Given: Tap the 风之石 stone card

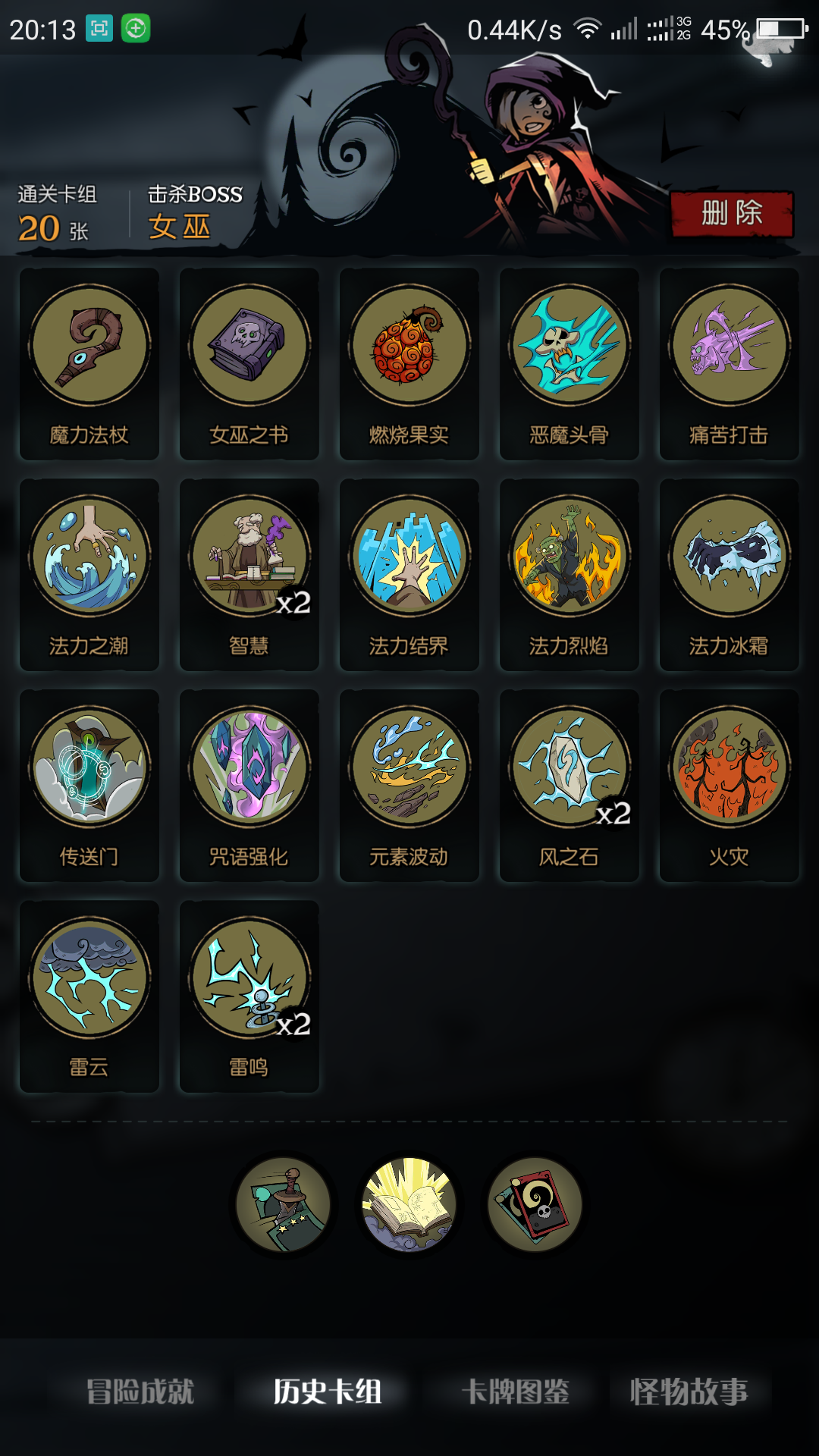Looking at the screenshot, I should (x=570, y=786).
